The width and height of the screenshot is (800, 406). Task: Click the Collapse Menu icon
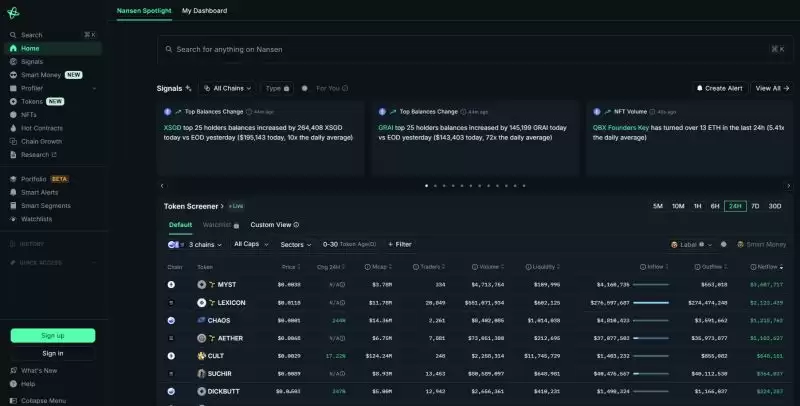point(13,400)
